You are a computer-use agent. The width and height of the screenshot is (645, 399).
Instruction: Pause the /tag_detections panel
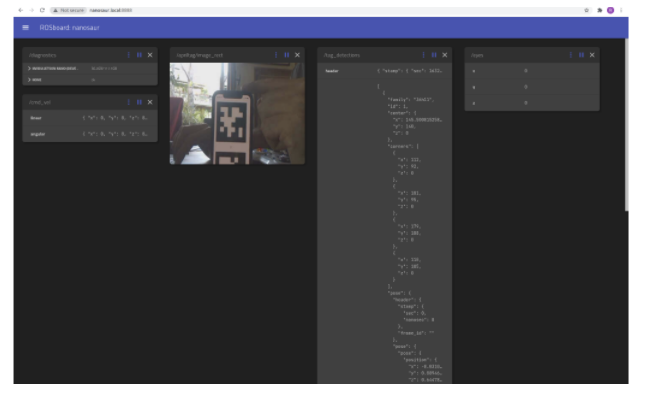pos(434,55)
